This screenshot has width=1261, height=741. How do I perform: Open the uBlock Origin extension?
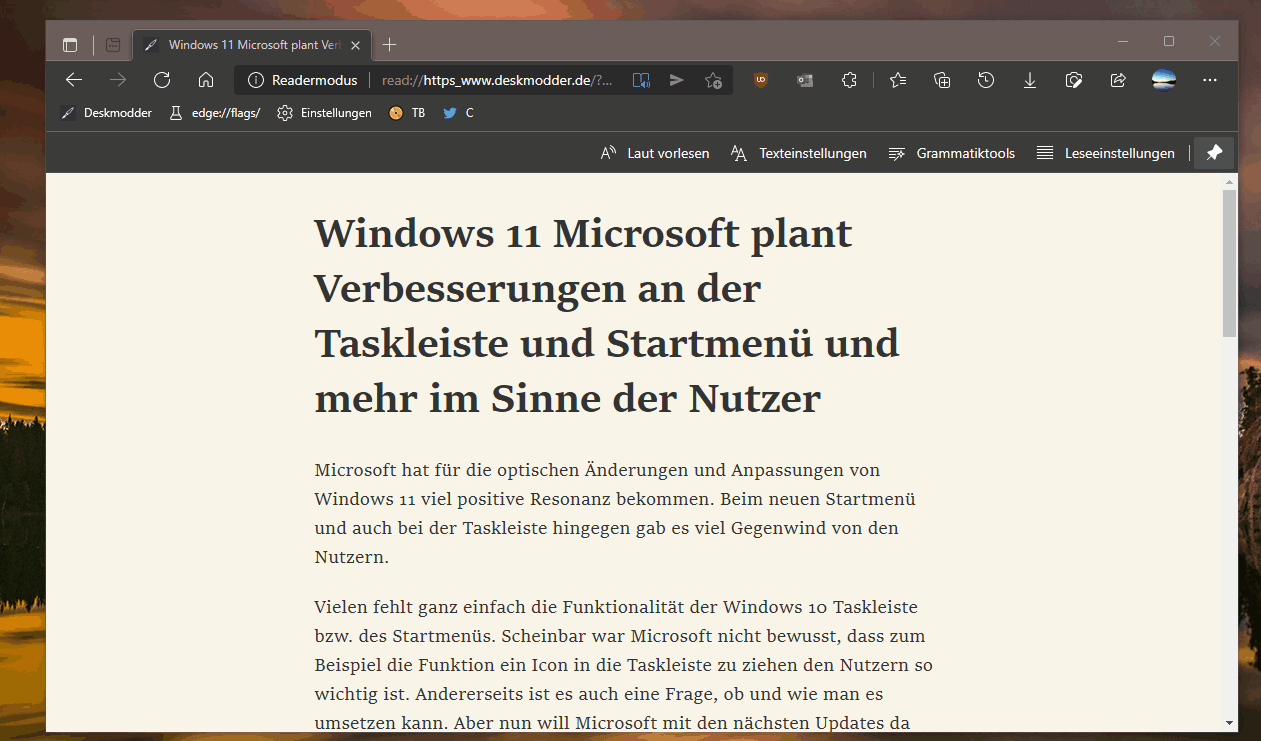coord(761,80)
